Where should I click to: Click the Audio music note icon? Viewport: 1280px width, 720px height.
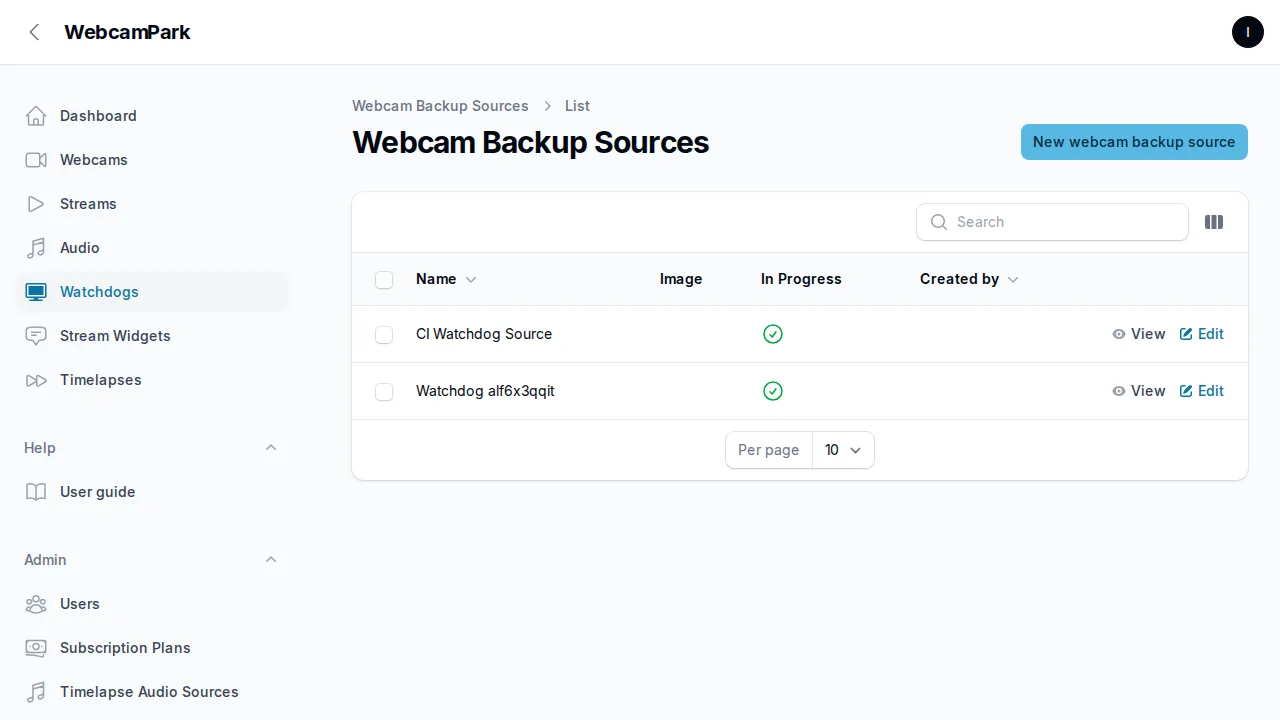(x=36, y=248)
